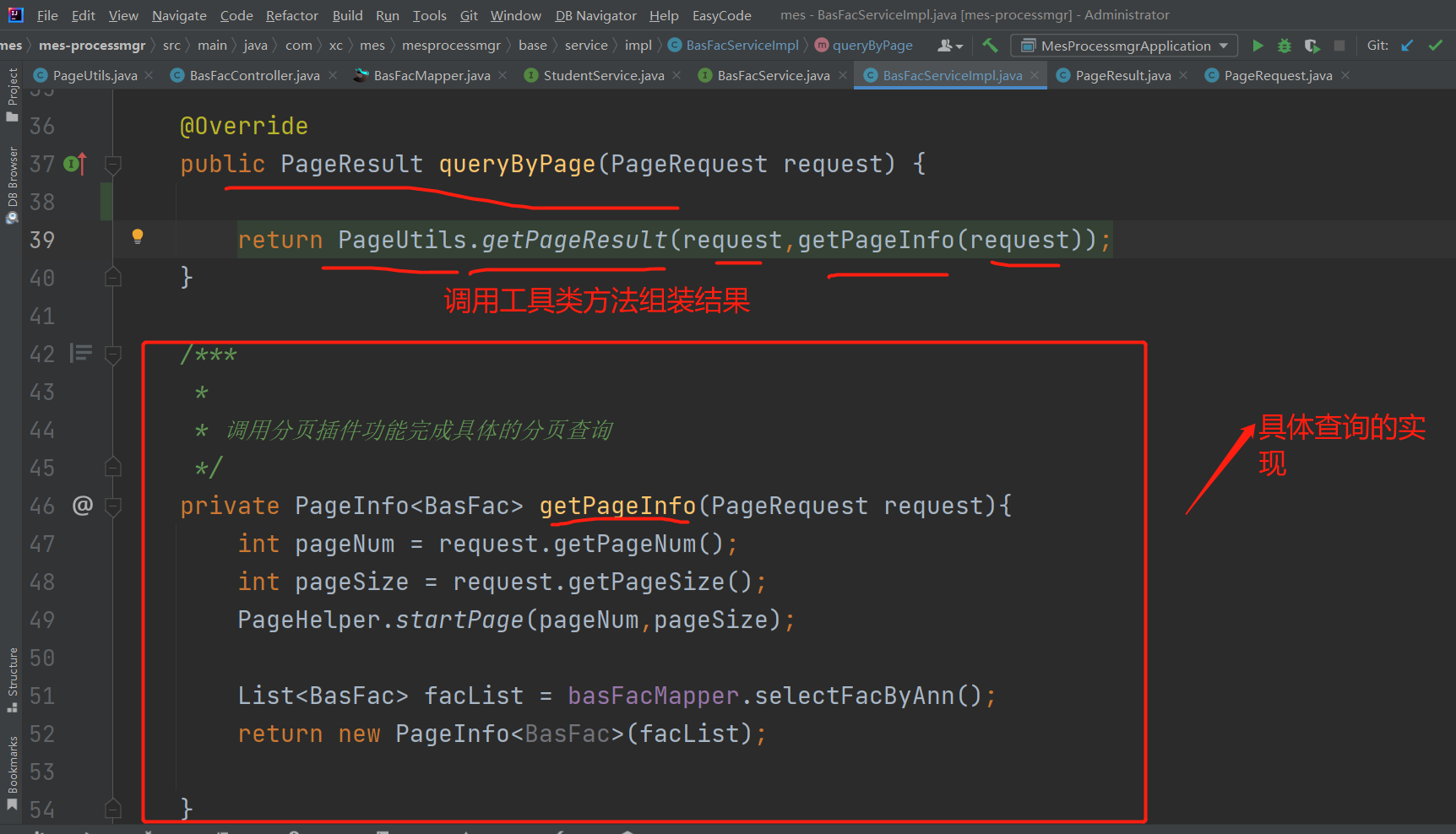Open the Tools menu
The width and height of the screenshot is (1456, 834).
click(430, 15)
